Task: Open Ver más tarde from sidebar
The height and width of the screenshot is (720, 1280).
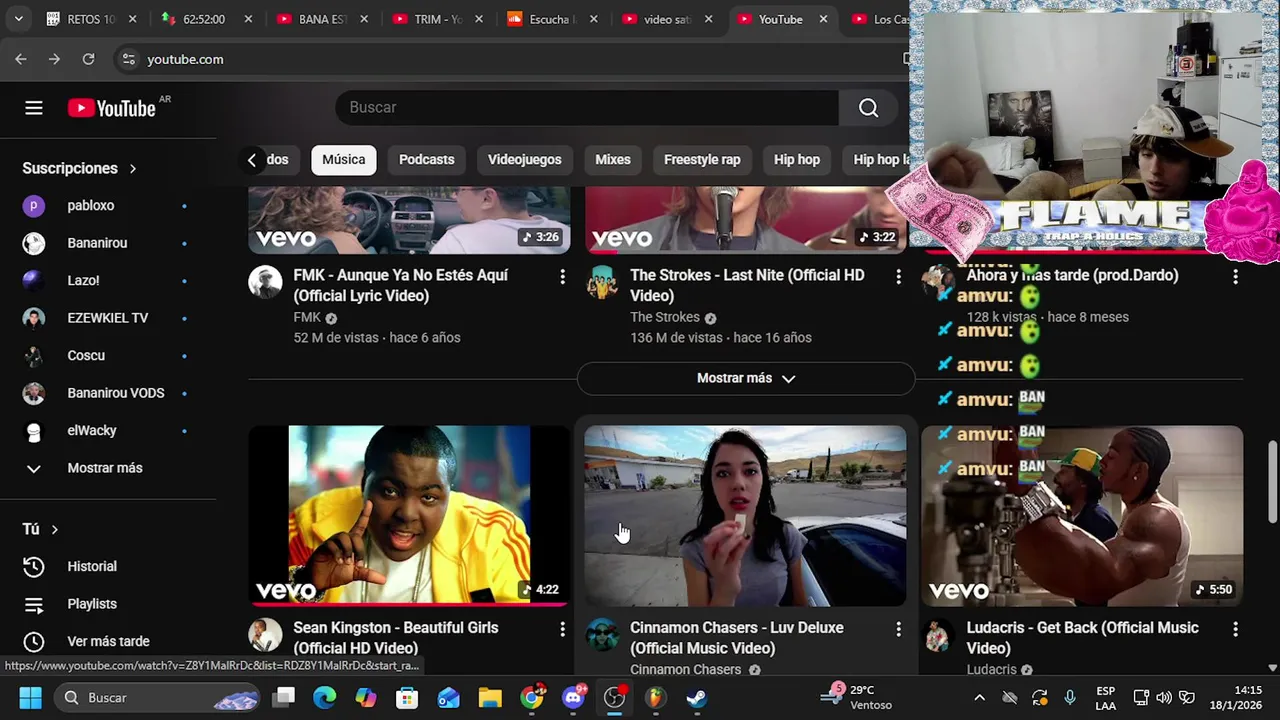Action: pyautogui.click(x=108, y=641)
